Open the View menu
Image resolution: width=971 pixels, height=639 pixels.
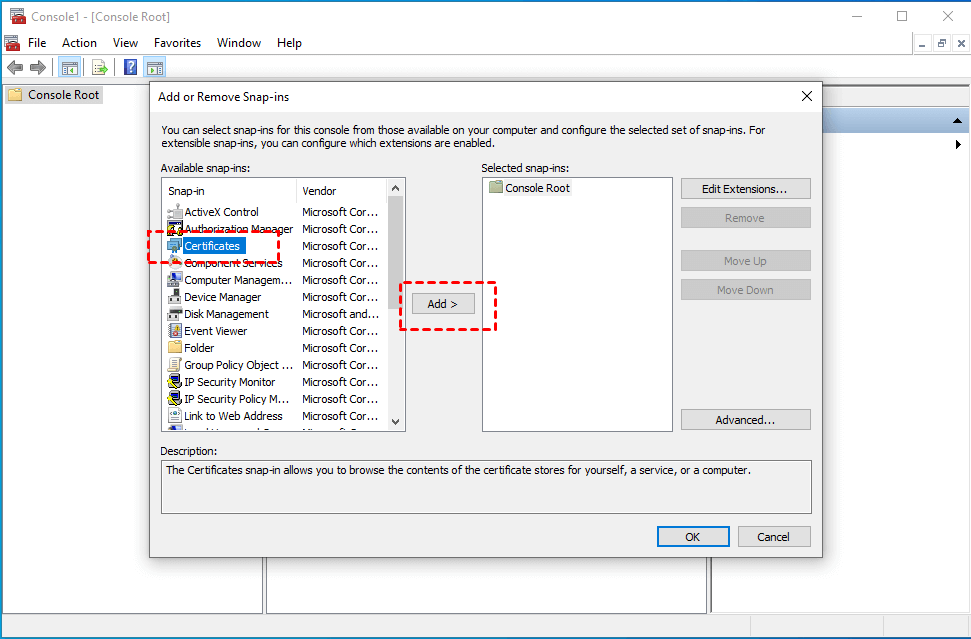[x=125, y=43]
